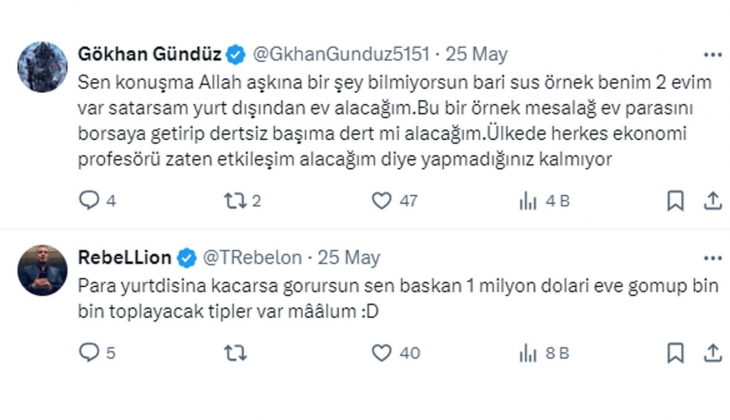Retweet Gökhan Gündüz's post
Image resolution: width=730 pixels, height=420 pixels.
[235, 201]
